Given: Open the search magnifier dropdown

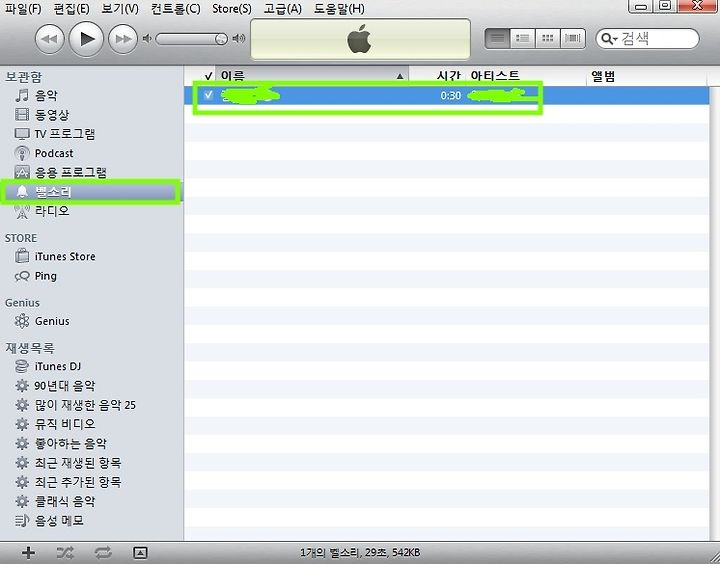Looking at the screenshot, I should tap(609, 39).
